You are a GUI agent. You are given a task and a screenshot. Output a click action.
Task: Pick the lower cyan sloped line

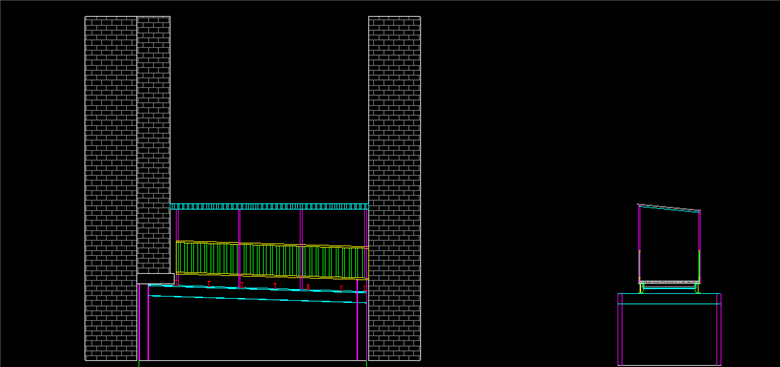257,299
